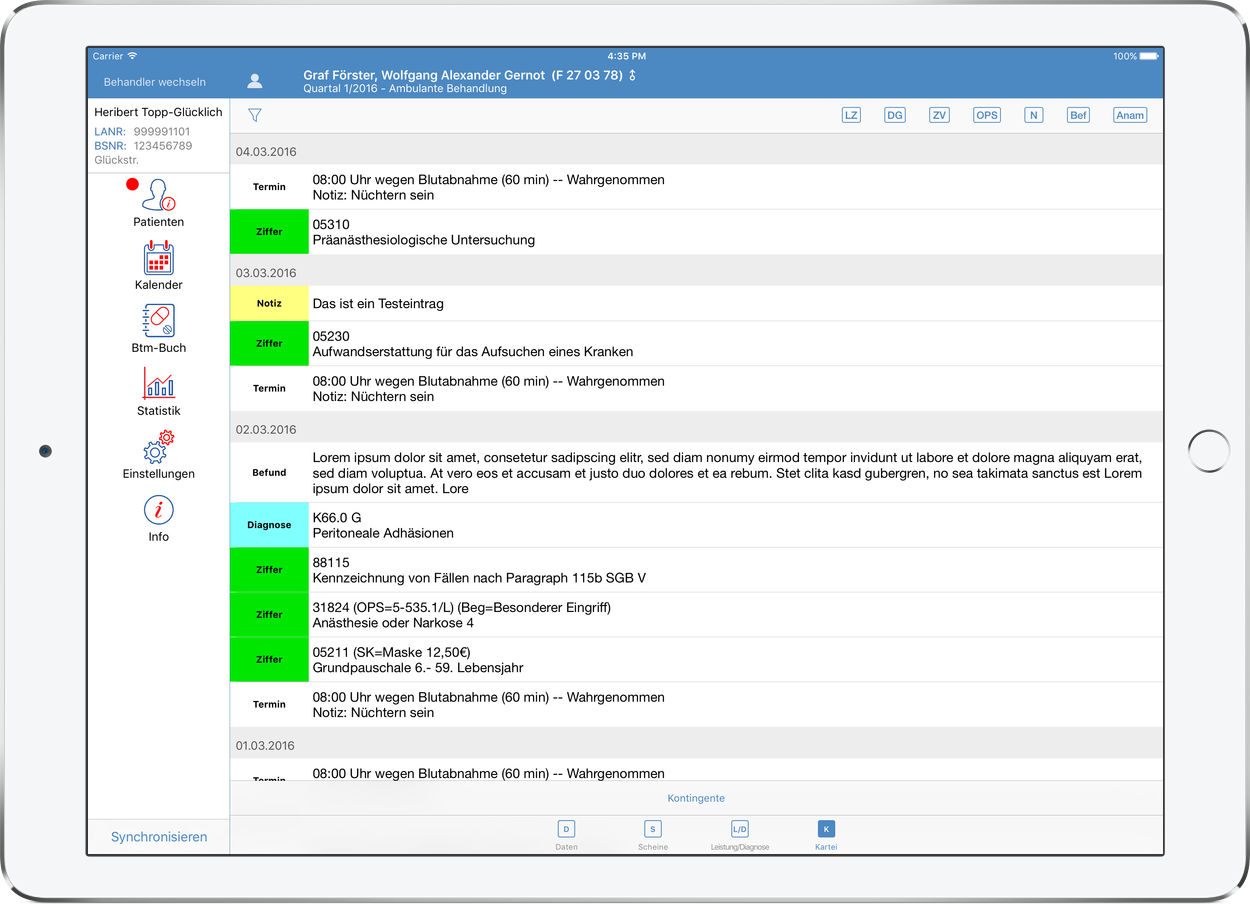Switch to the Daten tab

point(566,835)
